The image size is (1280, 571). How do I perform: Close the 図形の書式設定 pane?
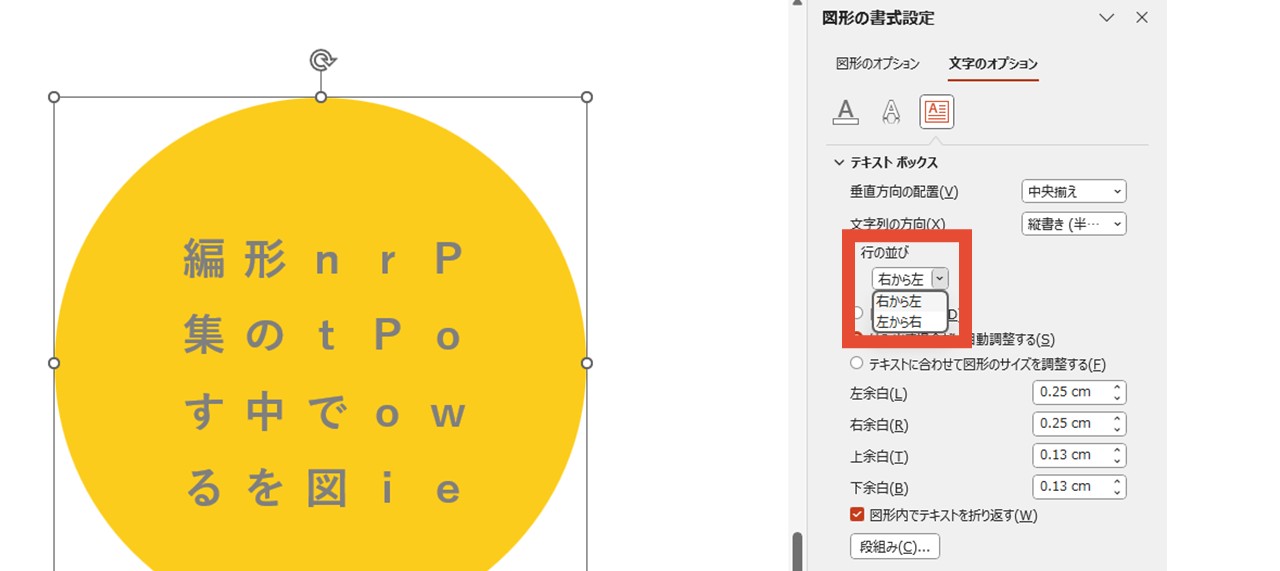click(1142, 18)
